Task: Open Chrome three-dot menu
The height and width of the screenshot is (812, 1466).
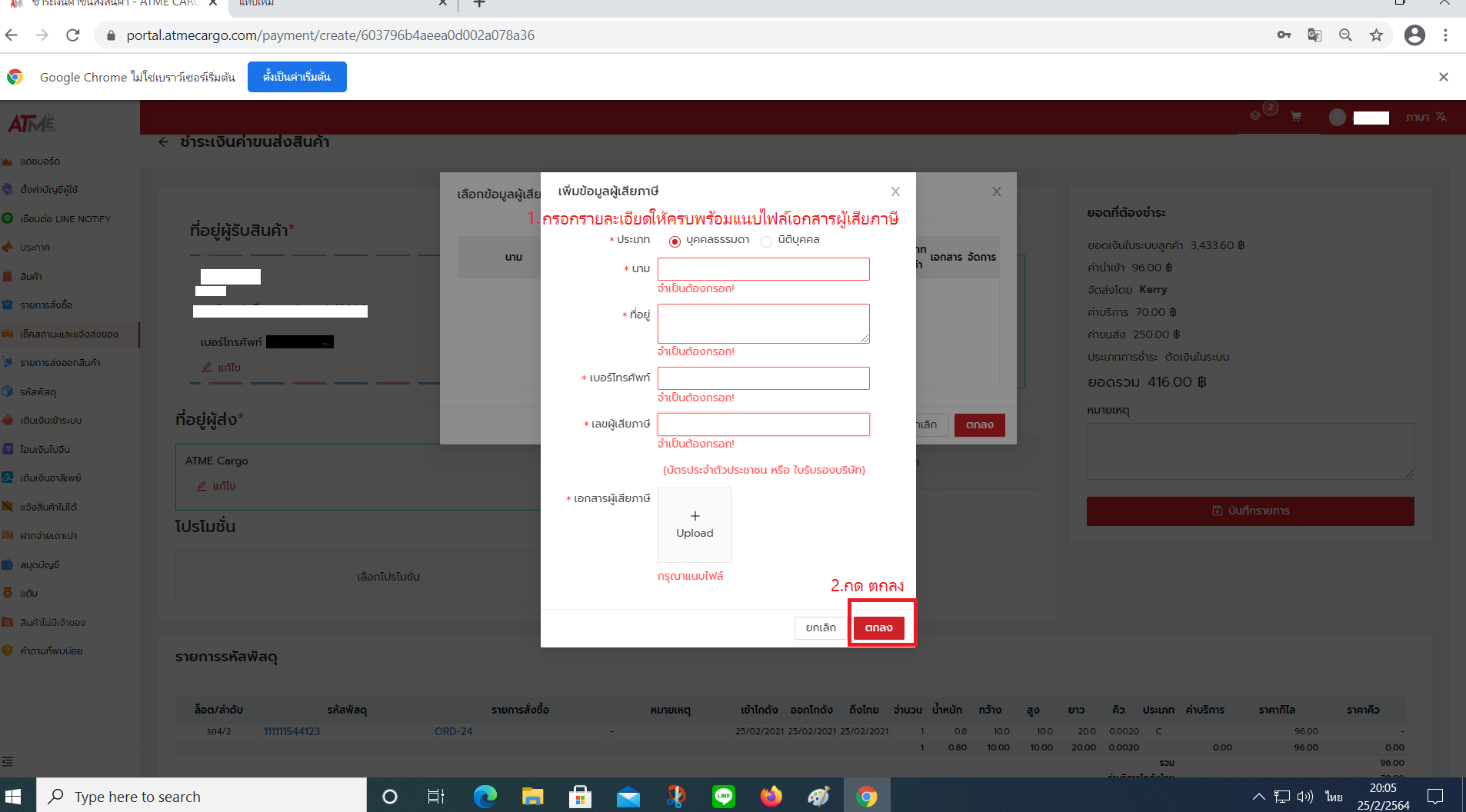Action: pyautogui.click(x=1445, y=35)
